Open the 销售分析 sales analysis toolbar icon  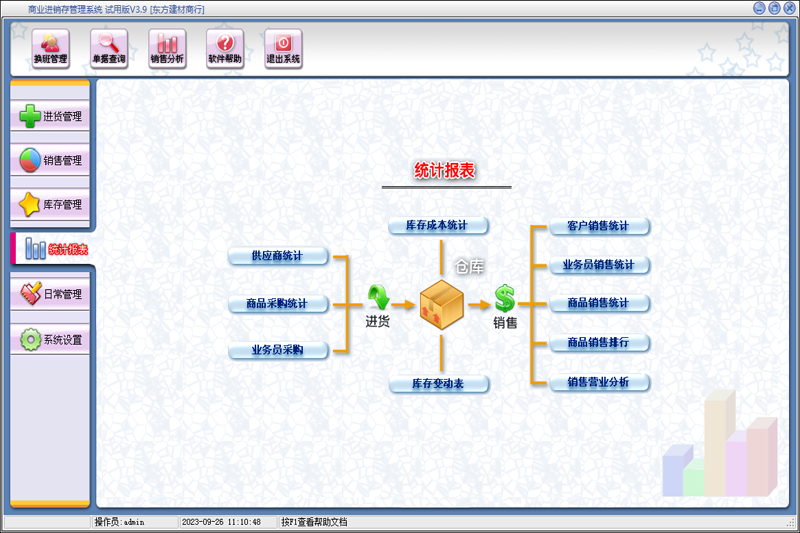[x=167, y=48]
